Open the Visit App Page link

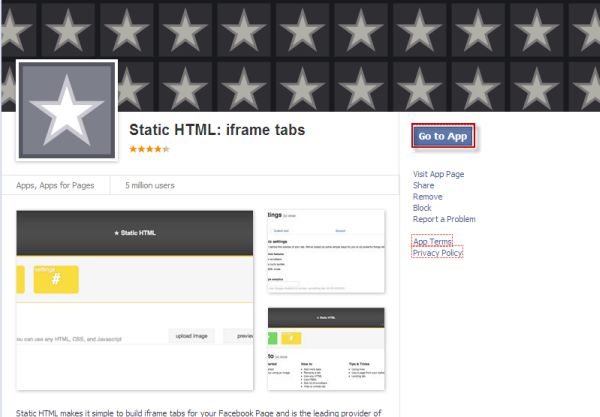click(x=438, y=174)
